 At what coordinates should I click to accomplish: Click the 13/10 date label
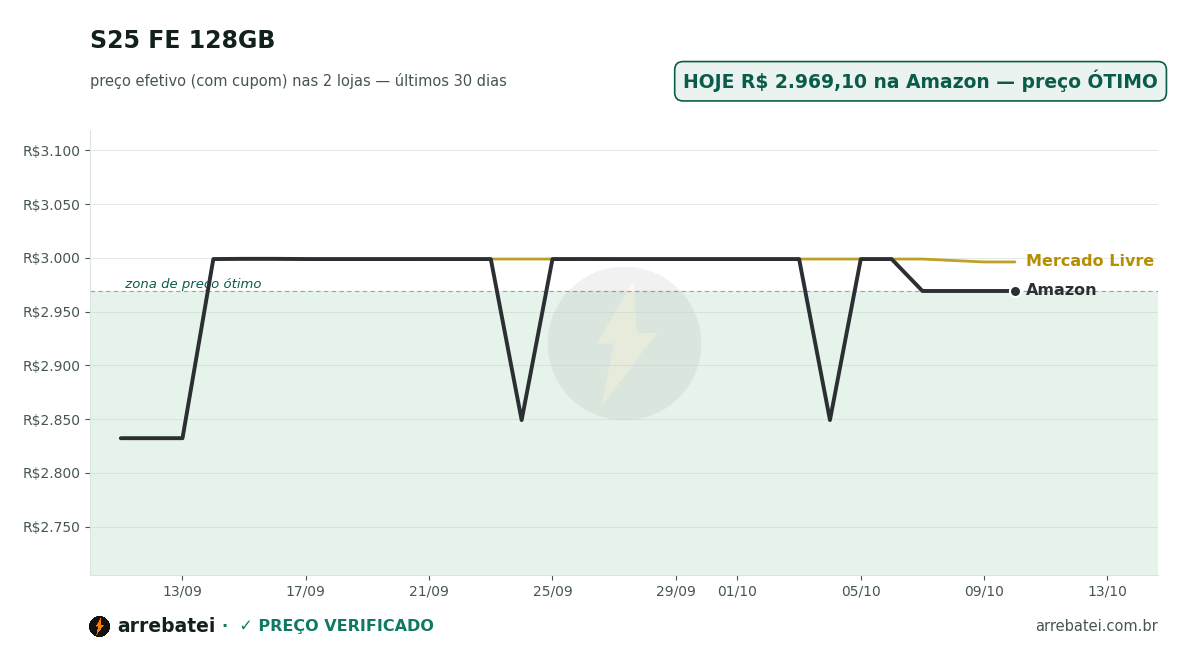coord(1107,592)
